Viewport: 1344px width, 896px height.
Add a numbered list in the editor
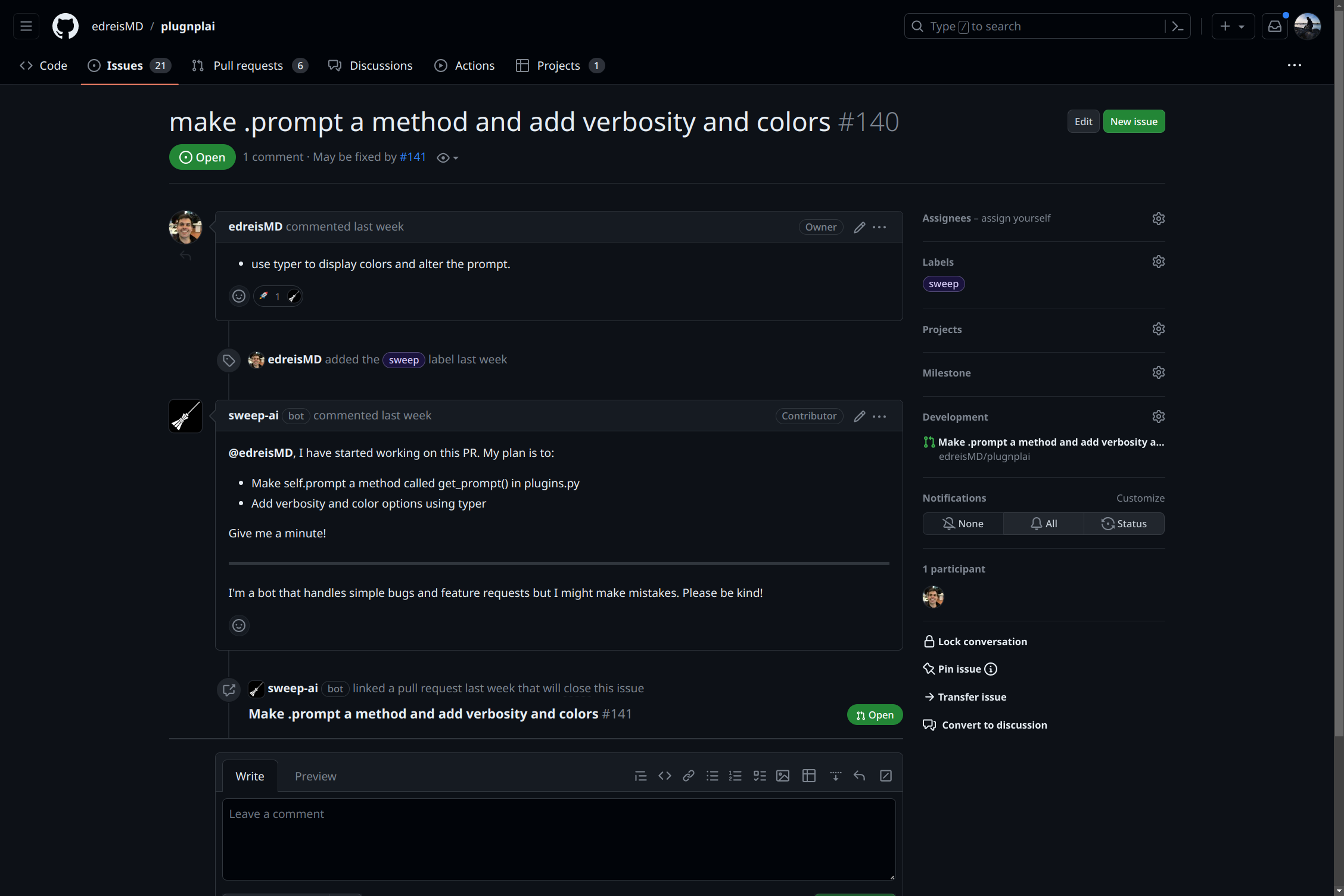tap(735, 776)
